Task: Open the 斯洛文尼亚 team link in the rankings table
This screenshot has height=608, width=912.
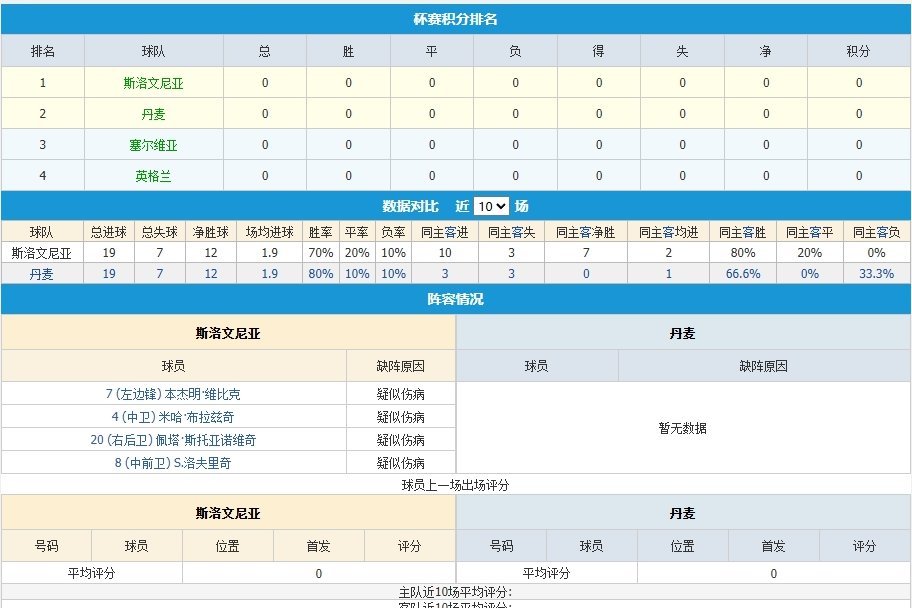Action: click(x=153, y=83)
